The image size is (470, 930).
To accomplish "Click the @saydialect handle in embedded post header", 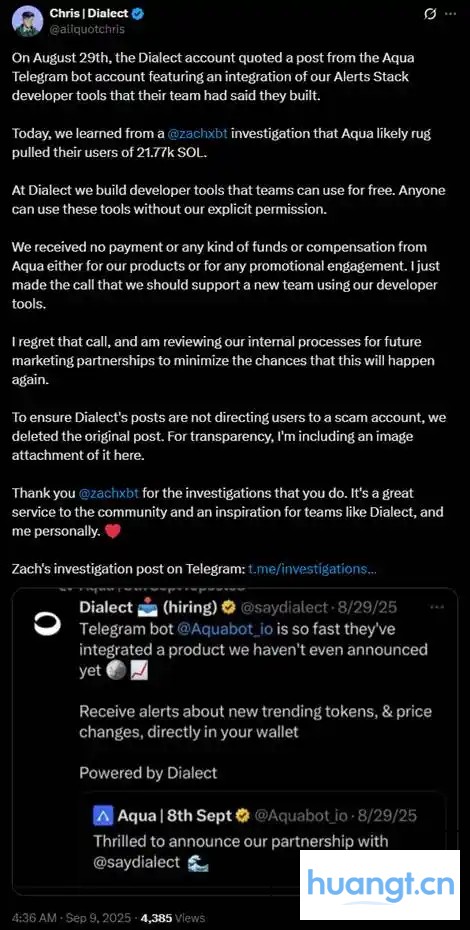I will 283,608.
